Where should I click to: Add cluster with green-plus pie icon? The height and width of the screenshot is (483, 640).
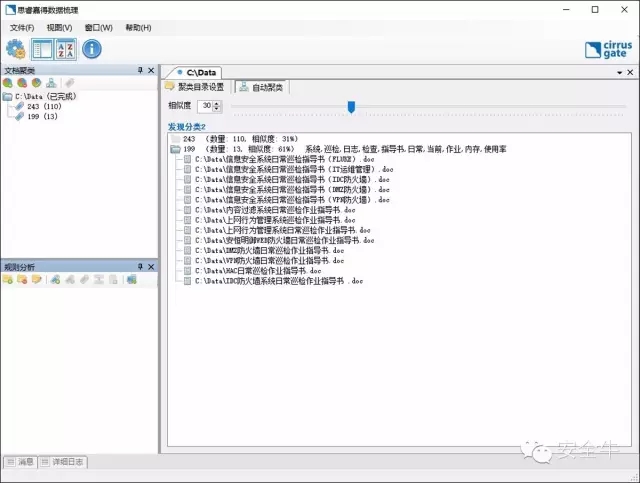pos(8,83)
